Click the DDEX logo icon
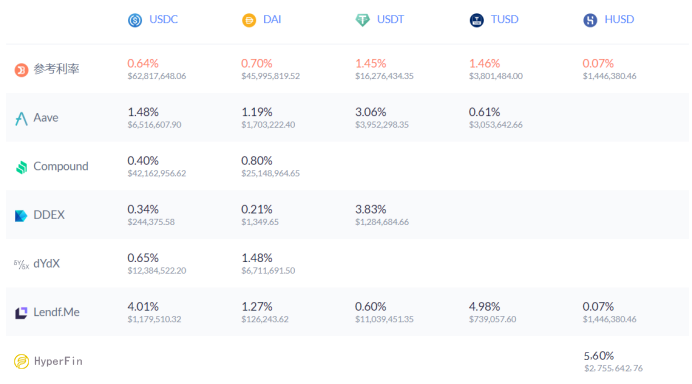Screen dimensions: 692x384 21,215
